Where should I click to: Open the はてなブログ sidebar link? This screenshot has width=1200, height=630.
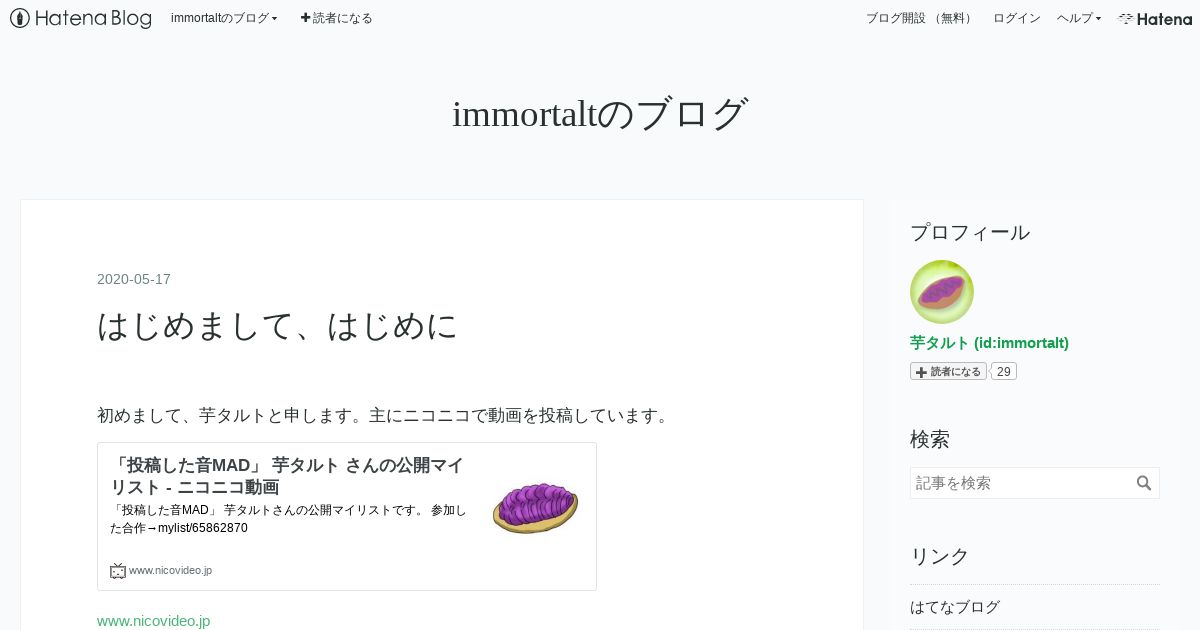955,607
